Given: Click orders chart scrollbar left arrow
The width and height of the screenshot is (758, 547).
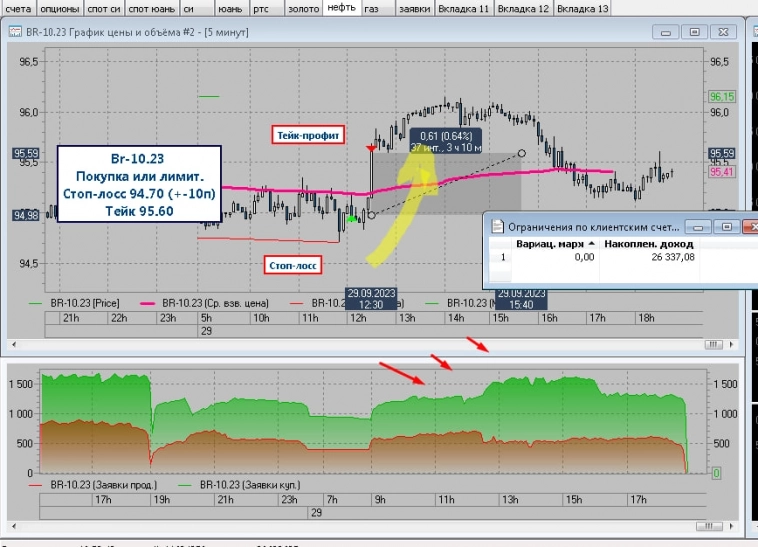Looking at the screenshot, I should (14, 526).
